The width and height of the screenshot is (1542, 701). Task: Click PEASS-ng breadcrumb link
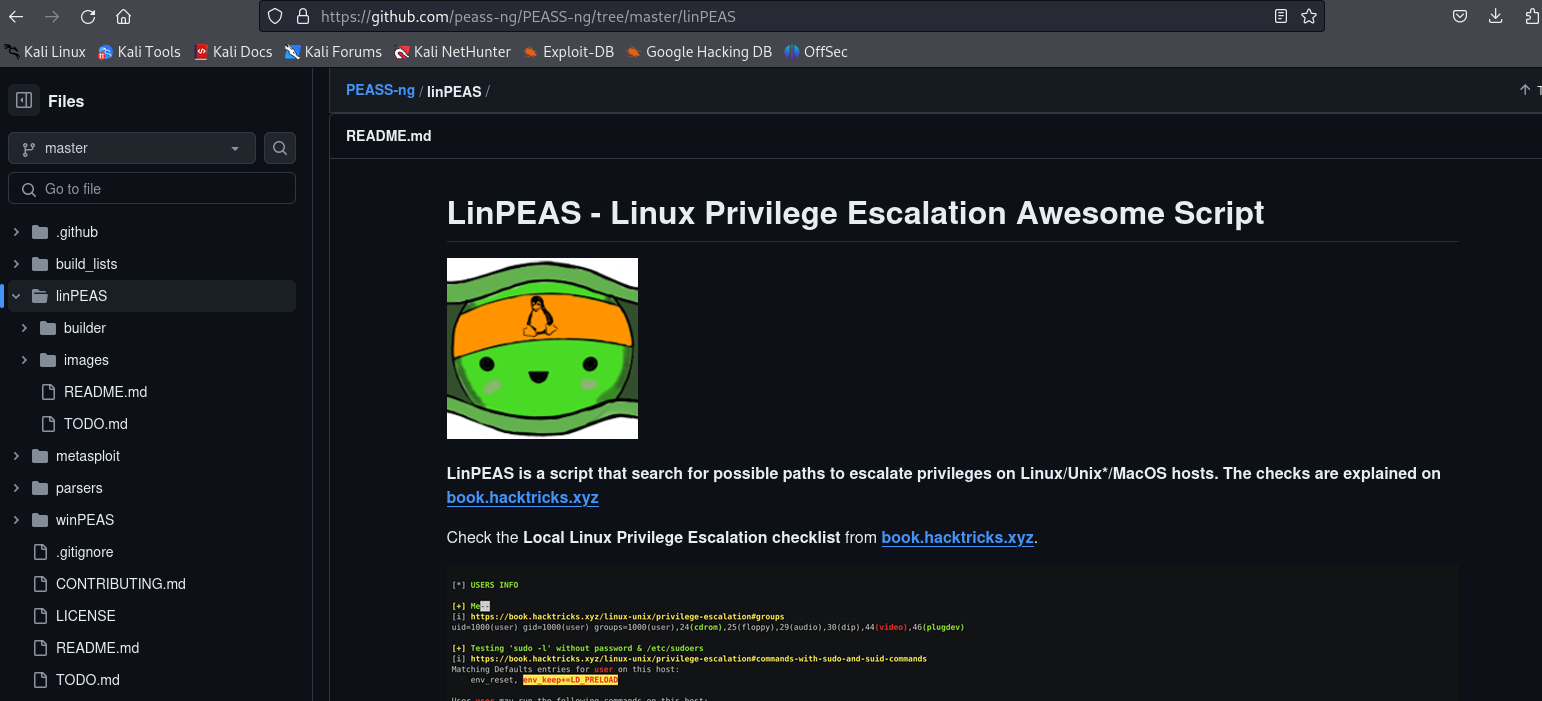380,90
